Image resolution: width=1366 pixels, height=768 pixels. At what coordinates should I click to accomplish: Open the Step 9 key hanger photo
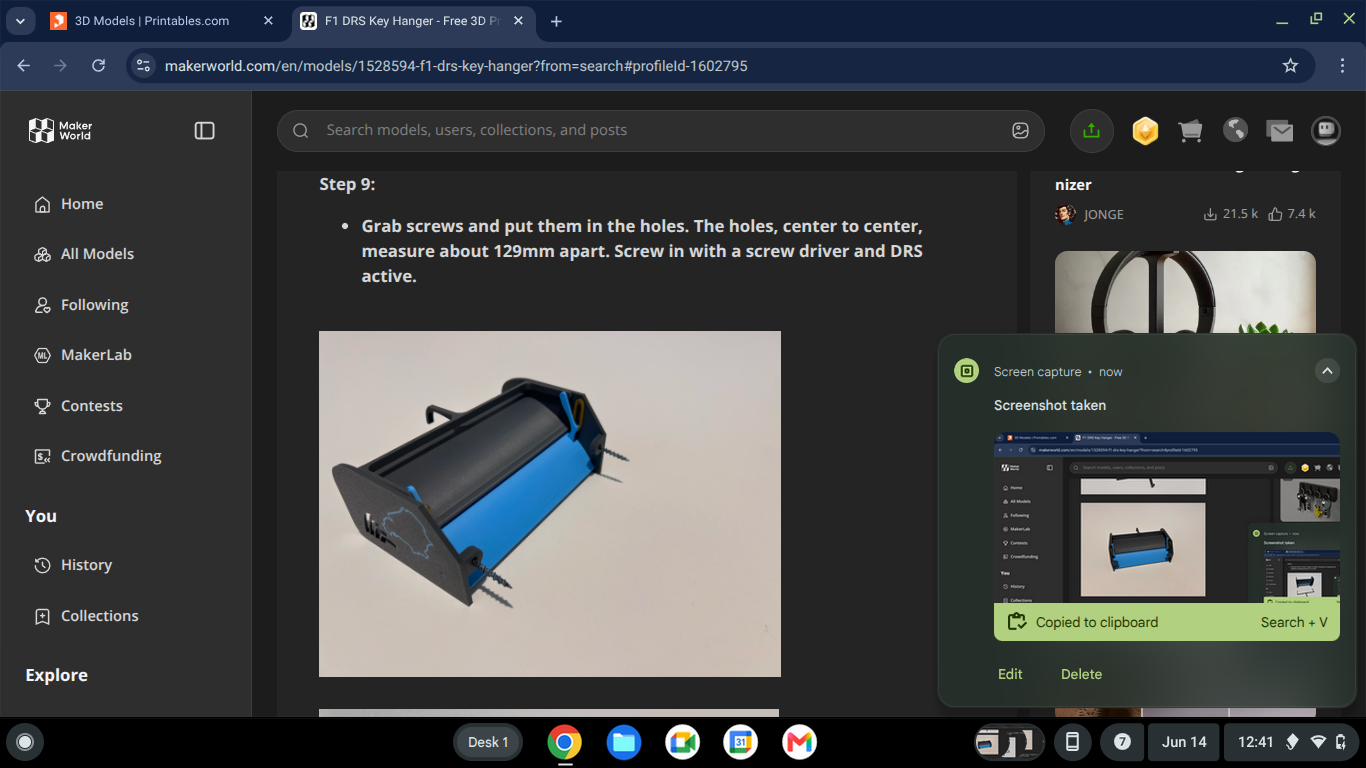click(x=550, y=504)
